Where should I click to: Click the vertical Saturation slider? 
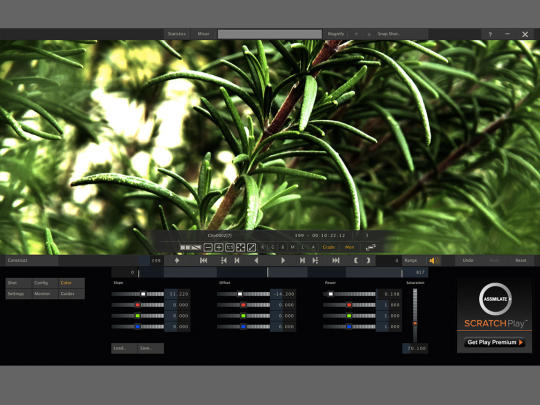click(415, 315)
